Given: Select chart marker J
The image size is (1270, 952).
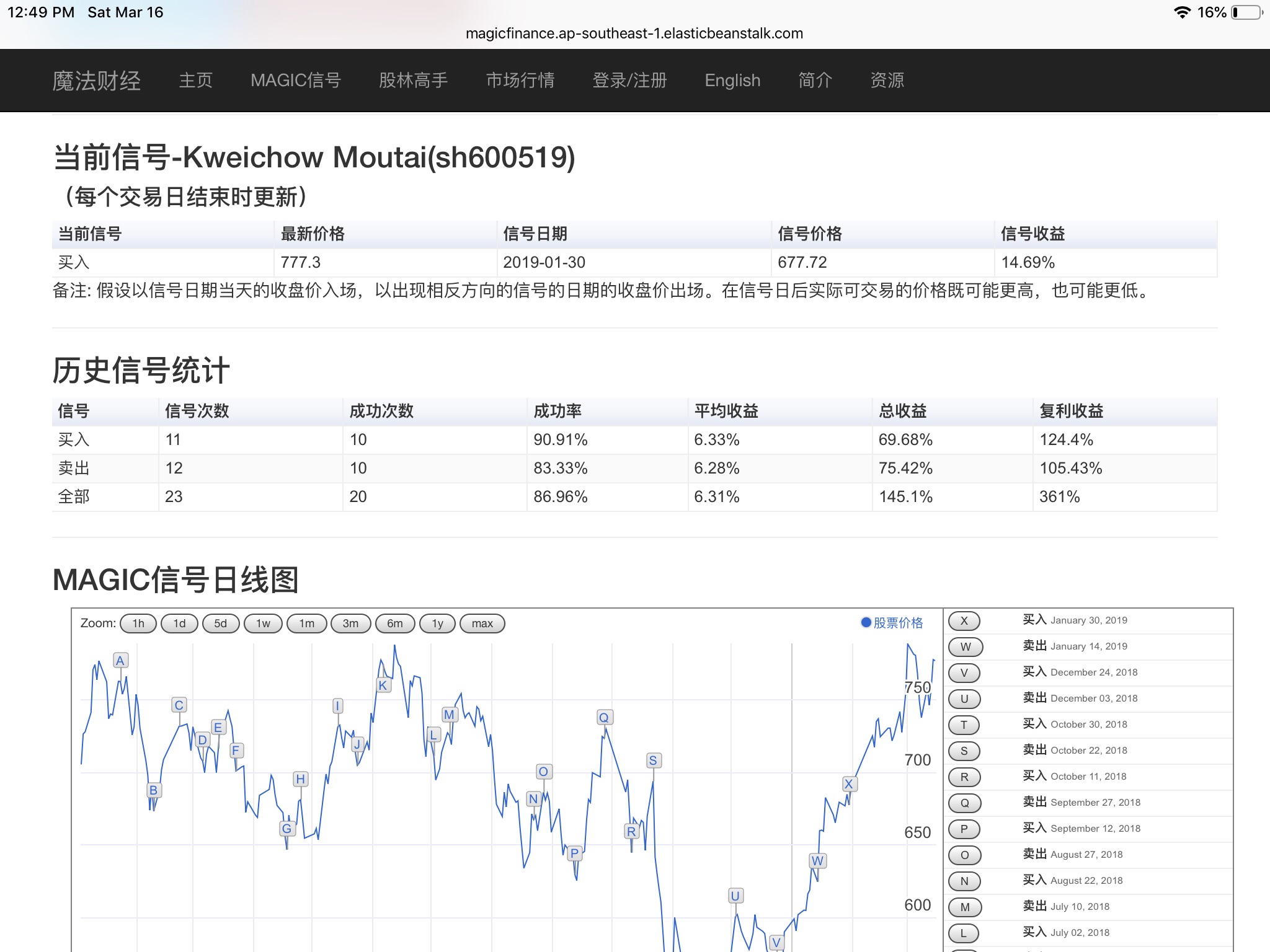Looking at the screenshot, I should click(357, 744).
